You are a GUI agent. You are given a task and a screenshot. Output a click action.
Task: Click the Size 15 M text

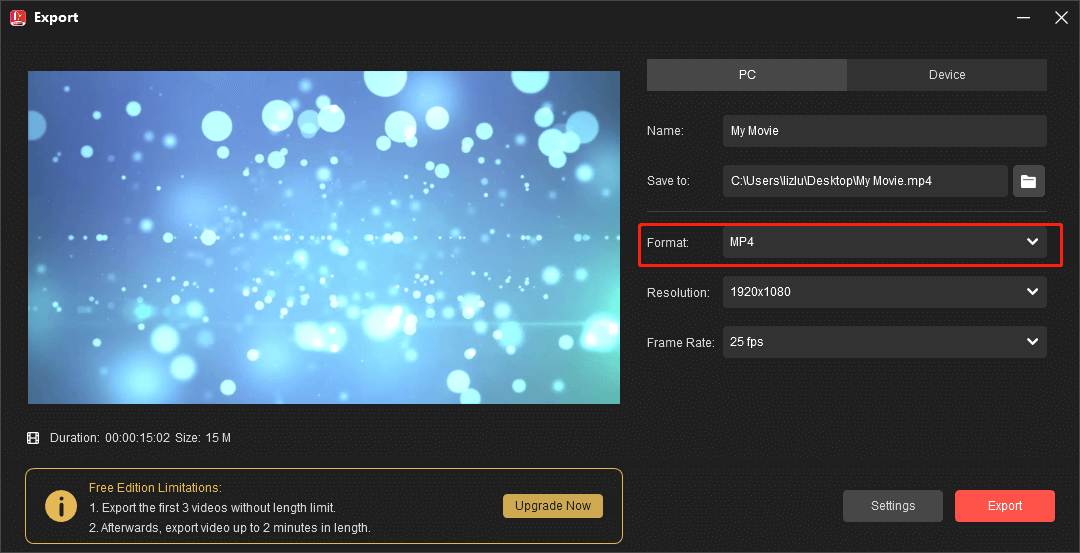point(202,438)
